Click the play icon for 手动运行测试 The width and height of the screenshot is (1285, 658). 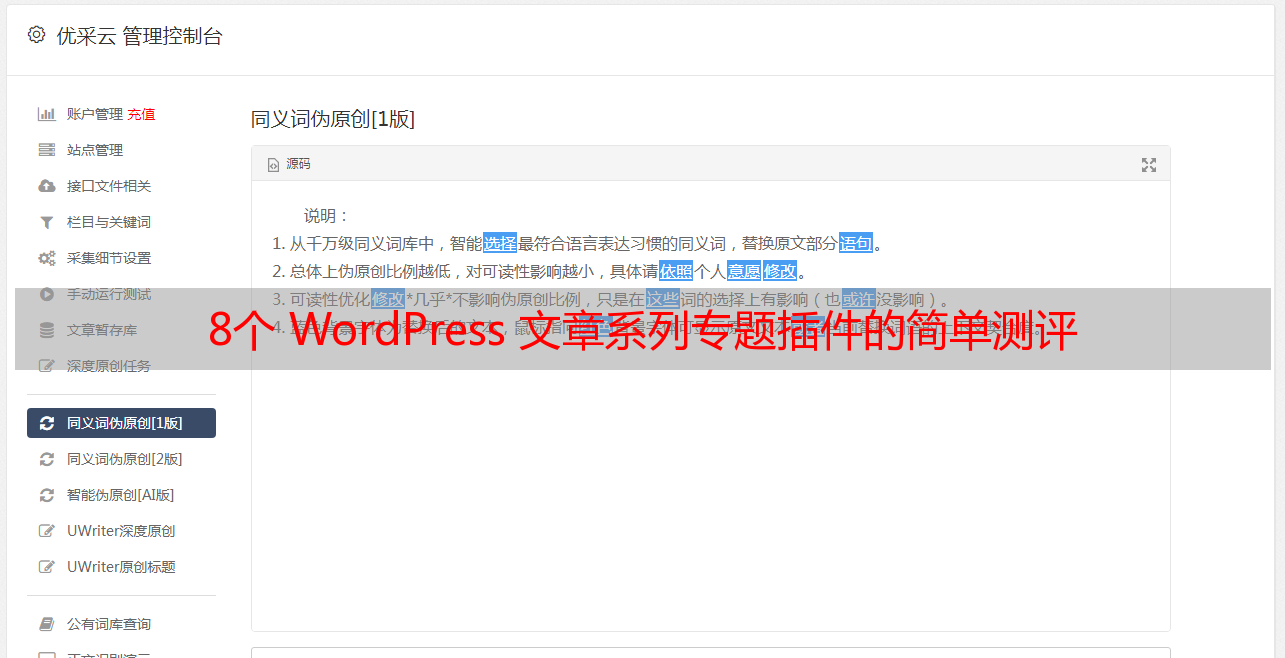[46, 294]
